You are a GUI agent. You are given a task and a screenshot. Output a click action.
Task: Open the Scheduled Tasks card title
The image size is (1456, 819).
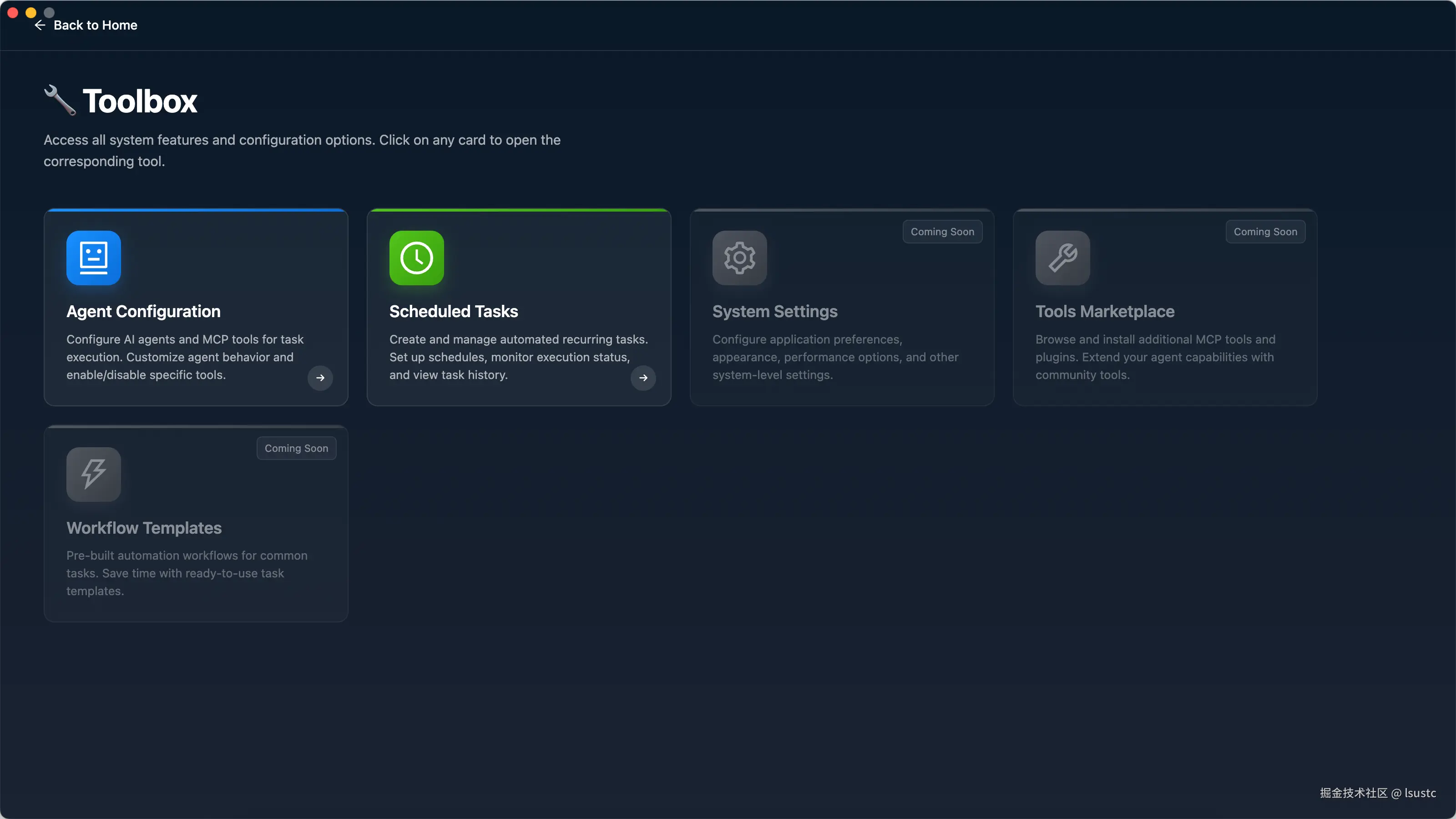tap(453, 311)
